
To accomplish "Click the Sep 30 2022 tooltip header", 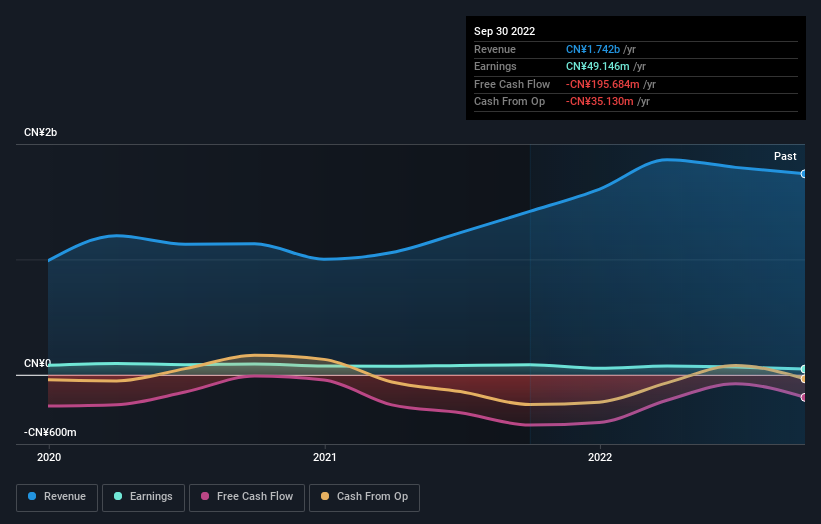I will coord(504,31).
